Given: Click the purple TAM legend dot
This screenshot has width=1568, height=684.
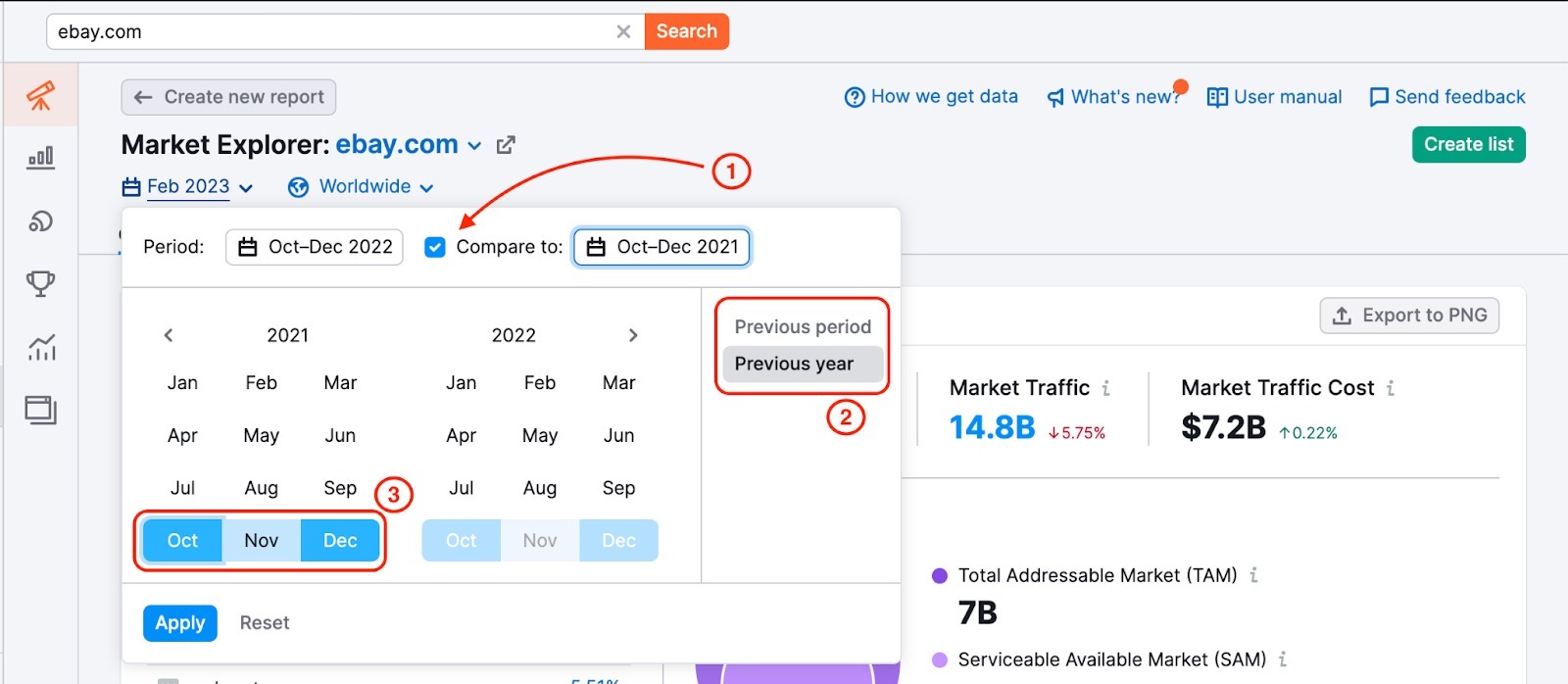Looking at the screenshot, I should point(939,576).
